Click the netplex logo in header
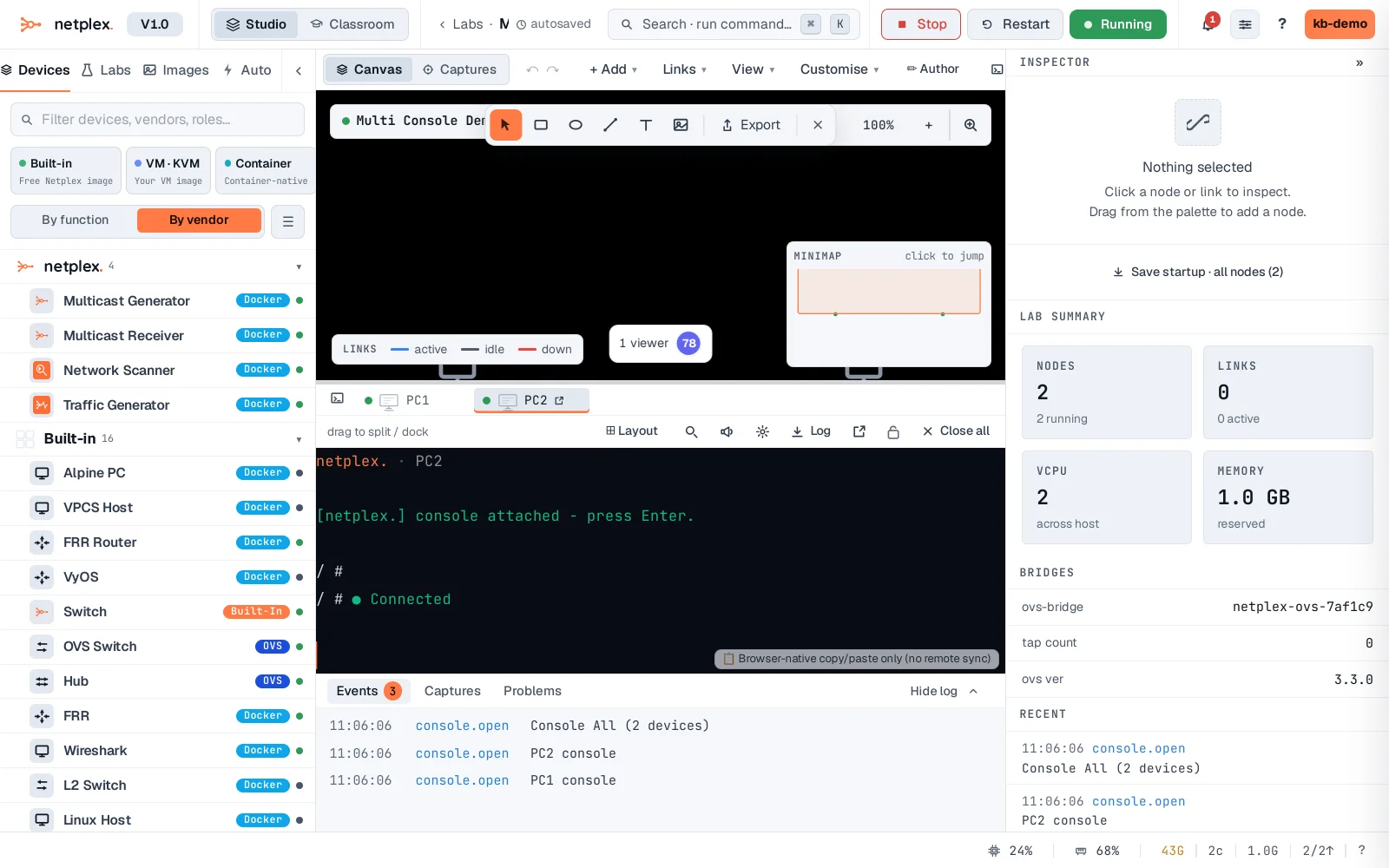 (x=66, y=24)
